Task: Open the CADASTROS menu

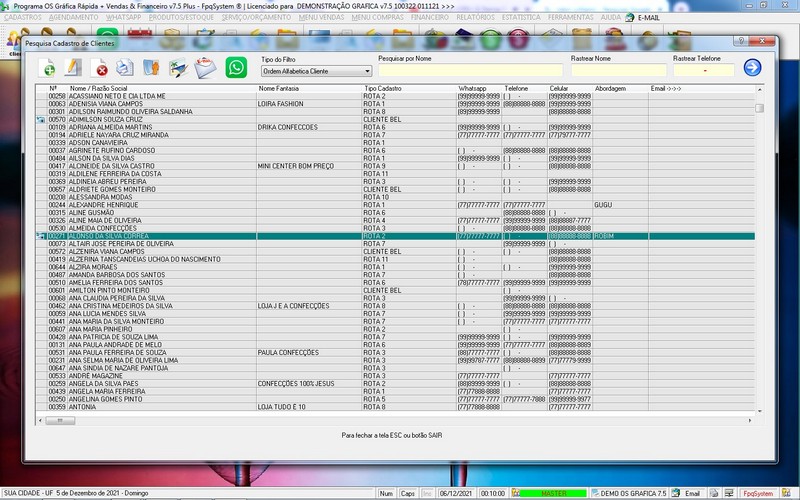Action: 22,17
